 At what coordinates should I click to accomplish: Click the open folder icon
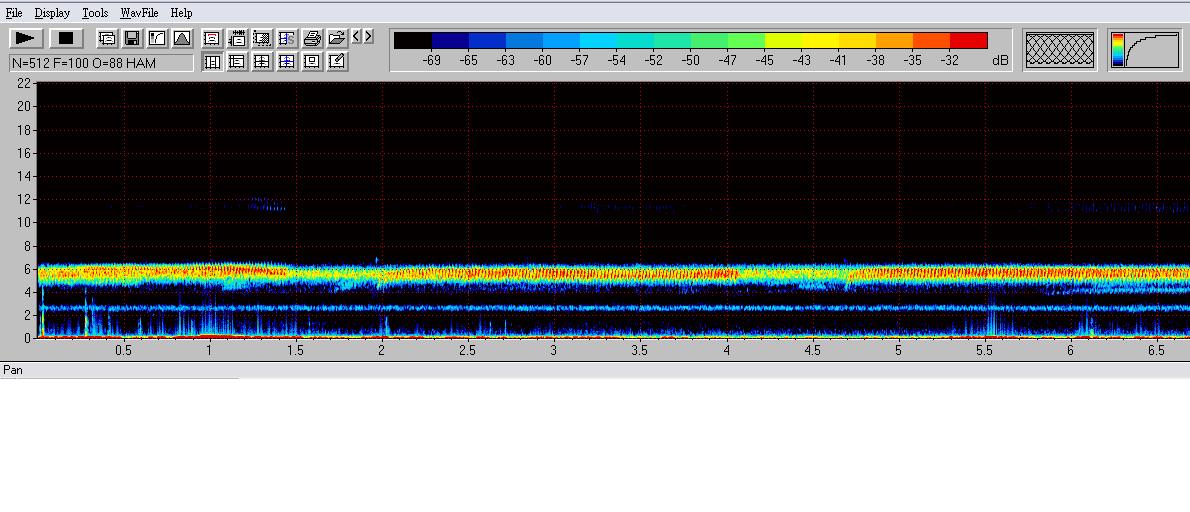337,38
